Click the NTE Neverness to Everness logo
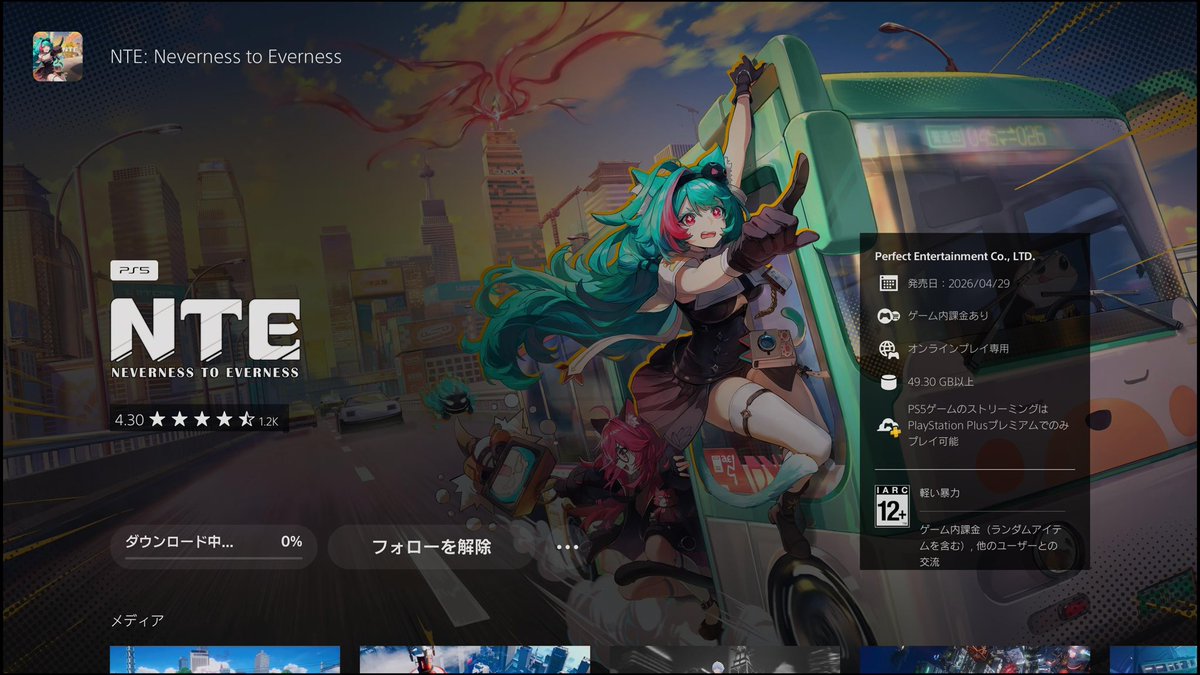Viewport: 1200px width, 675px height. pos(205,338)
